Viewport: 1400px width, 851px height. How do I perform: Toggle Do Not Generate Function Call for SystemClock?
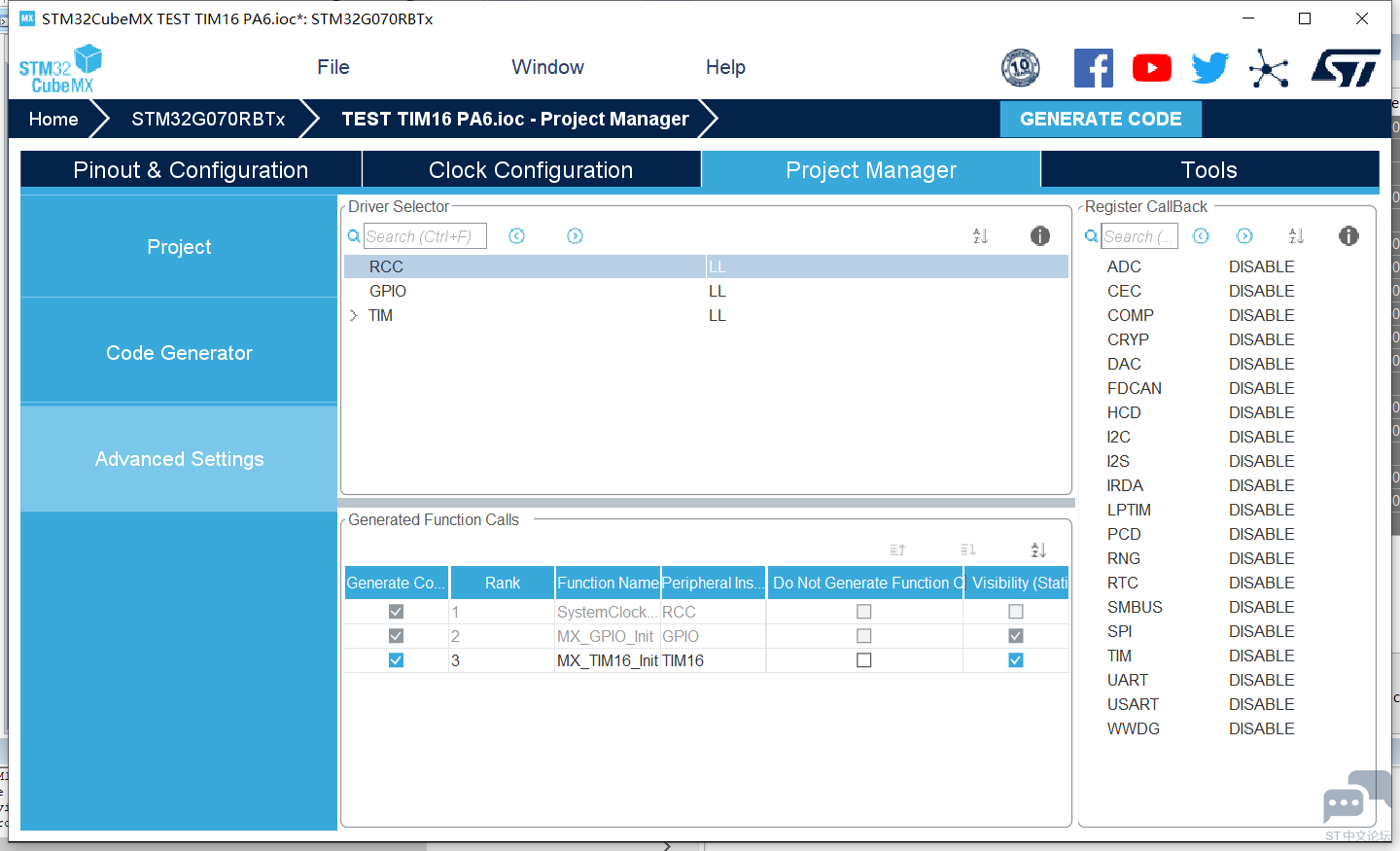point(864,612)
